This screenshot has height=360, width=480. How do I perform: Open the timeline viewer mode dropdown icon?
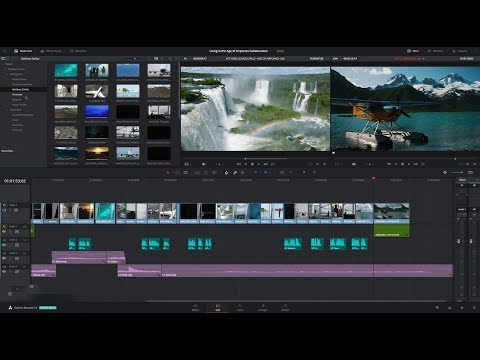pyautogui.click(x=337, y=164)
